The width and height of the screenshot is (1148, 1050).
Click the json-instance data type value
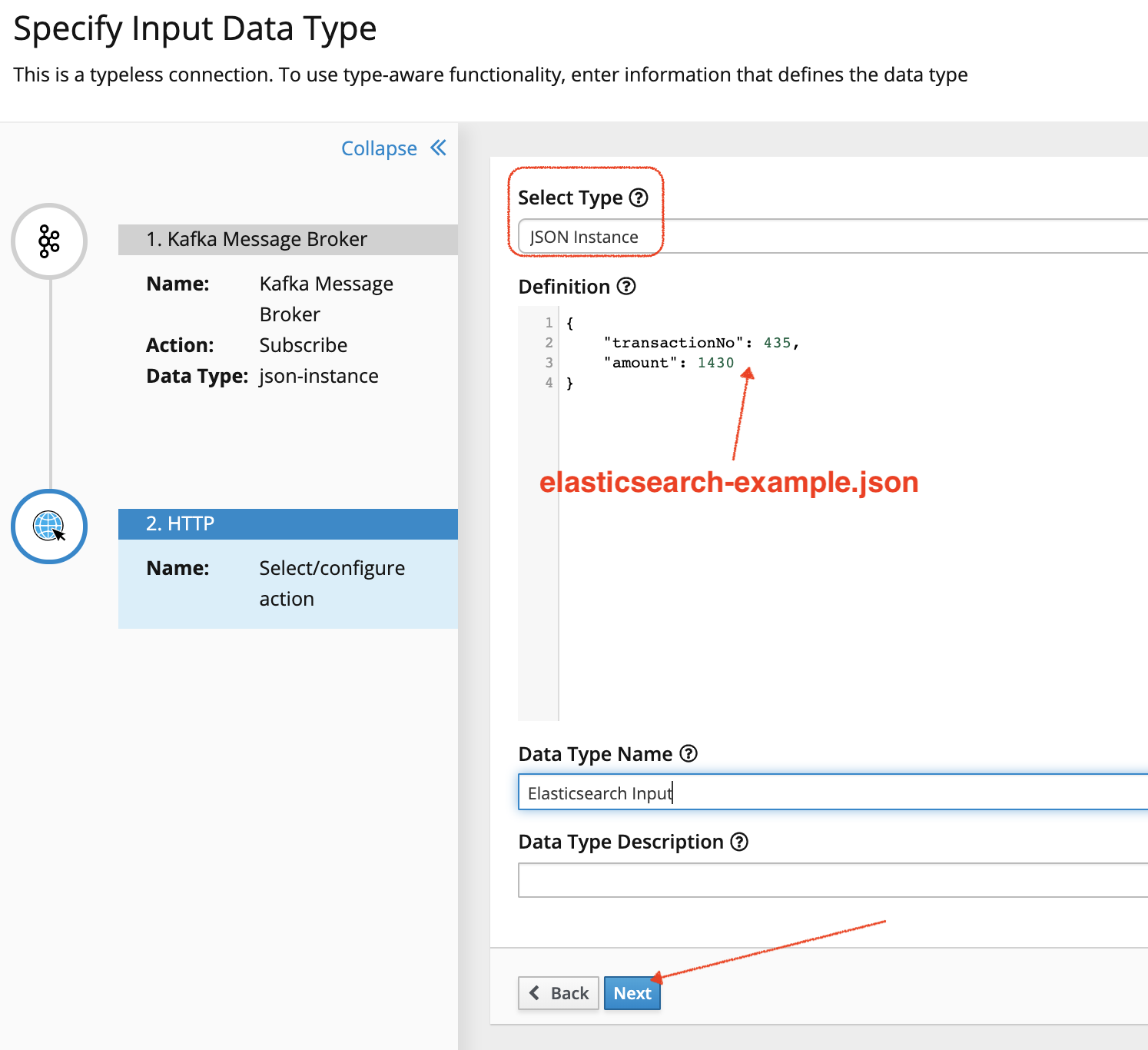[x=319, y=376]
